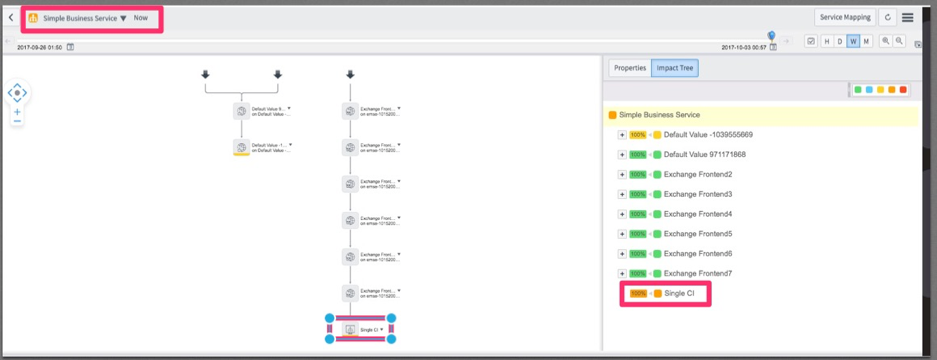Expand the Exchange Frontend7 row

point(621,273)
